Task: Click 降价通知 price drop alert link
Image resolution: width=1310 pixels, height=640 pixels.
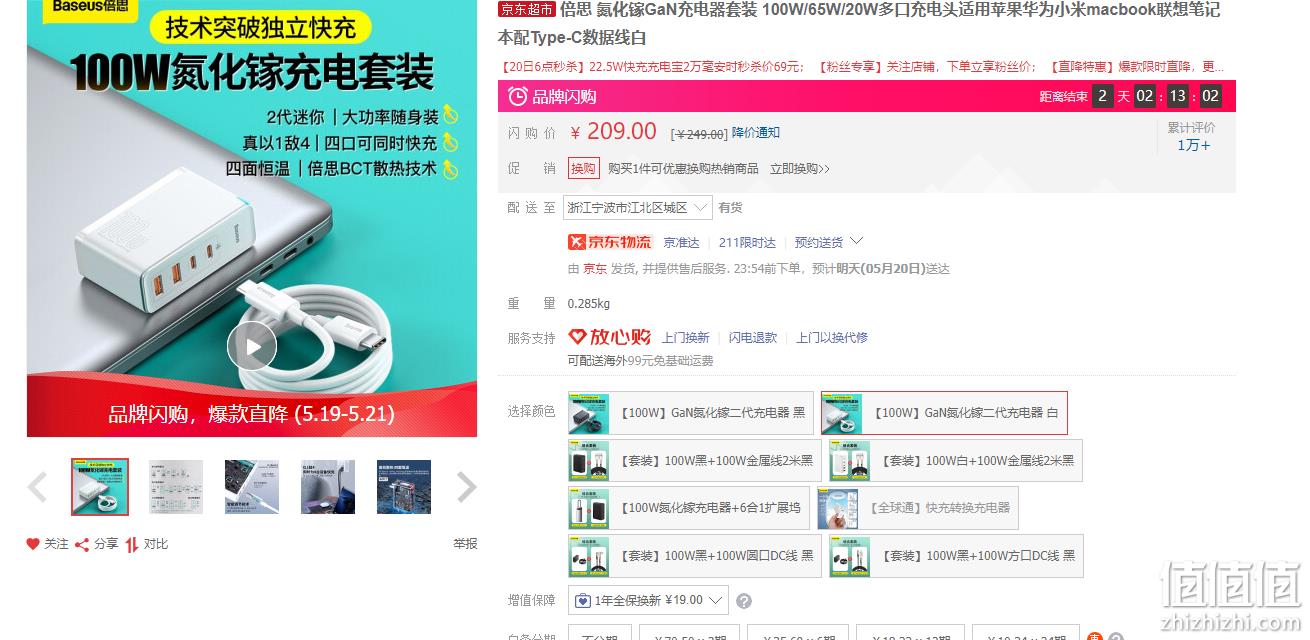Action: 756,133
